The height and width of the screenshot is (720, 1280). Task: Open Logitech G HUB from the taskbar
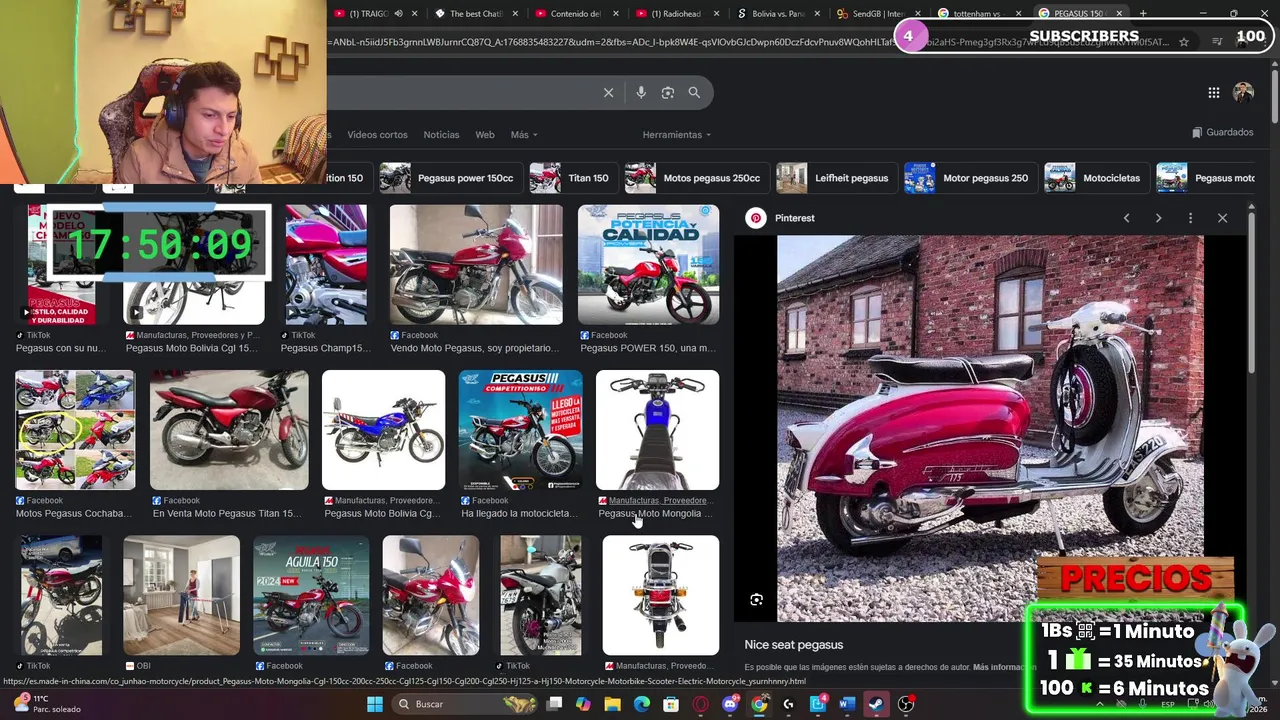pos(788,704)
